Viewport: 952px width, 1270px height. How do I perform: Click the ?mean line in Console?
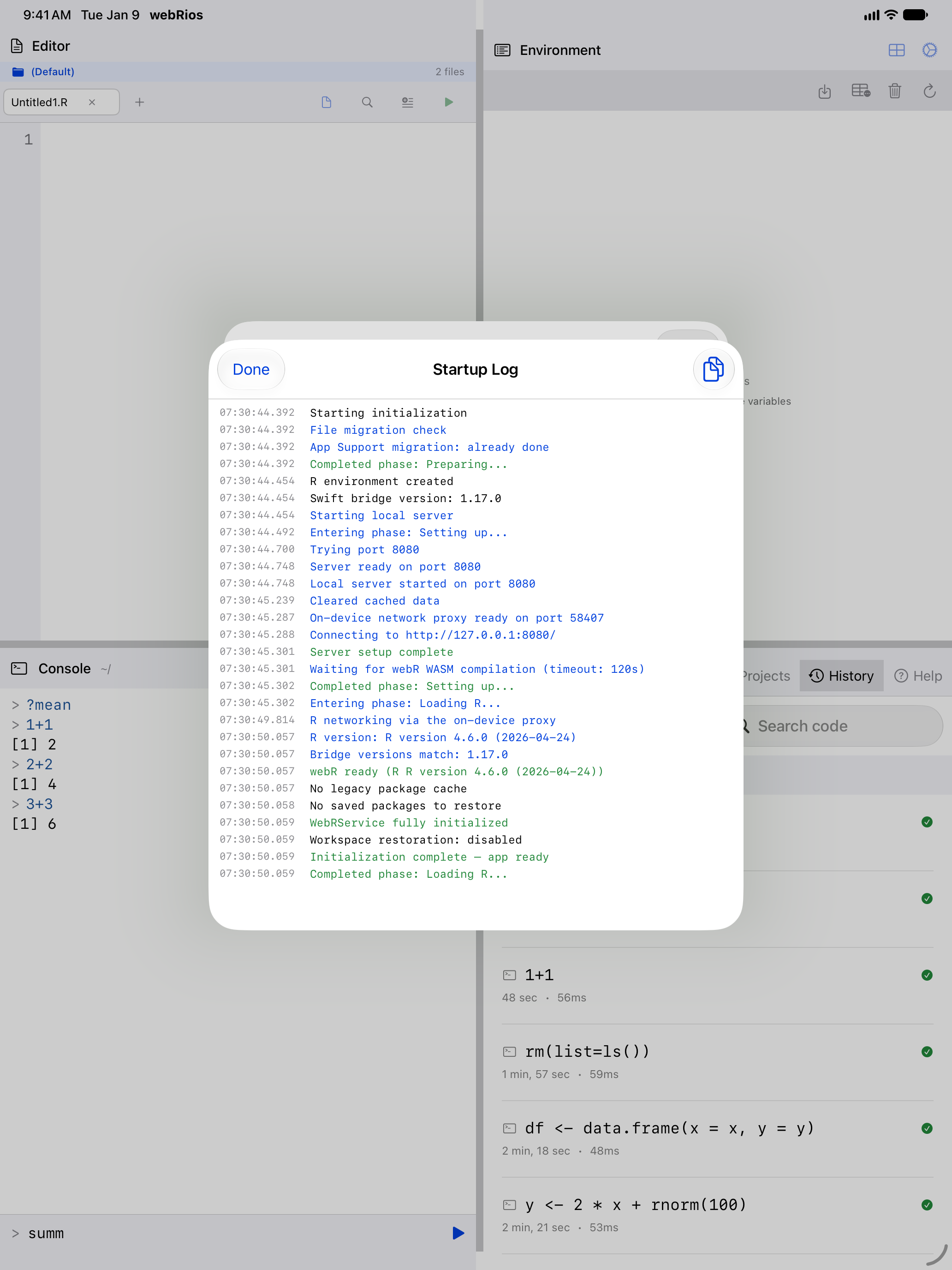tap(42, 705)
